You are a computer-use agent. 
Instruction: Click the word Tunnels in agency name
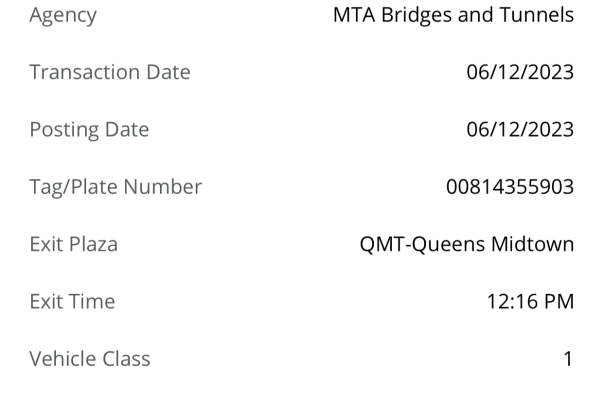click(x=538, y=15)
